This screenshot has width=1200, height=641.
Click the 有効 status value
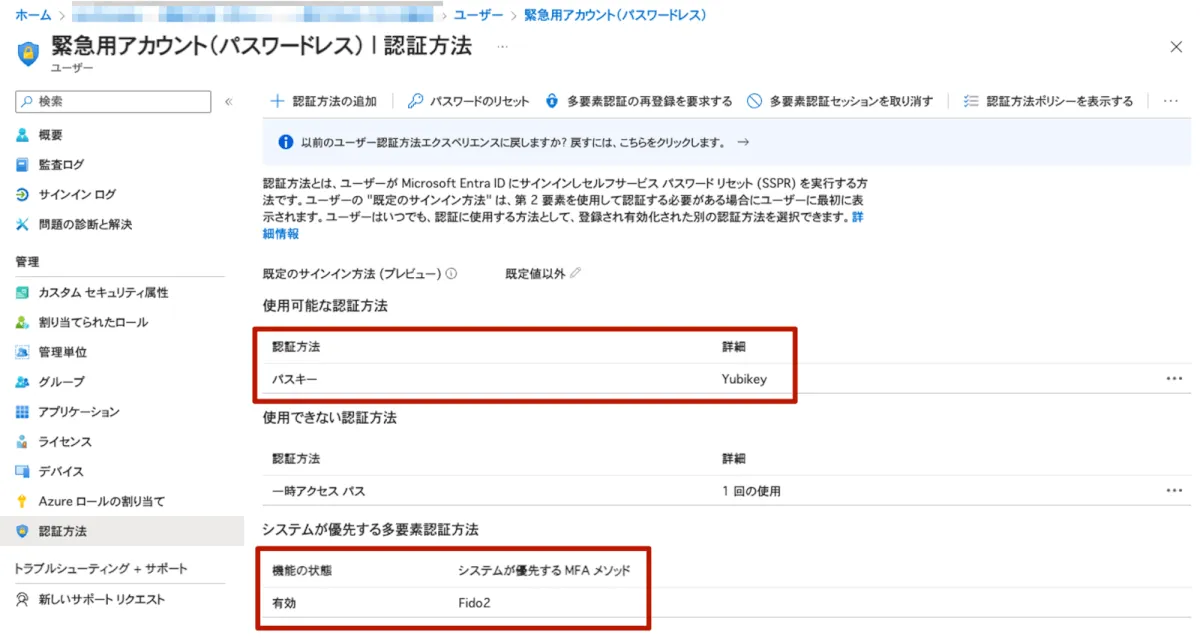click(284, 603)
